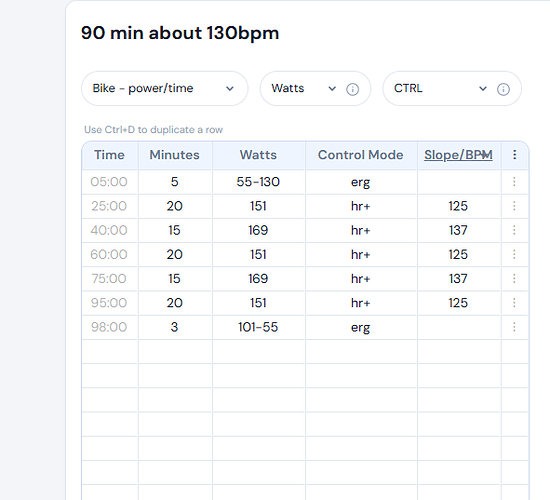Image resolution: width=550 pixels, height=500 pixels.
Task: Select the 137 BPM cell in the 40:00 row
Action: coord(458,230)
